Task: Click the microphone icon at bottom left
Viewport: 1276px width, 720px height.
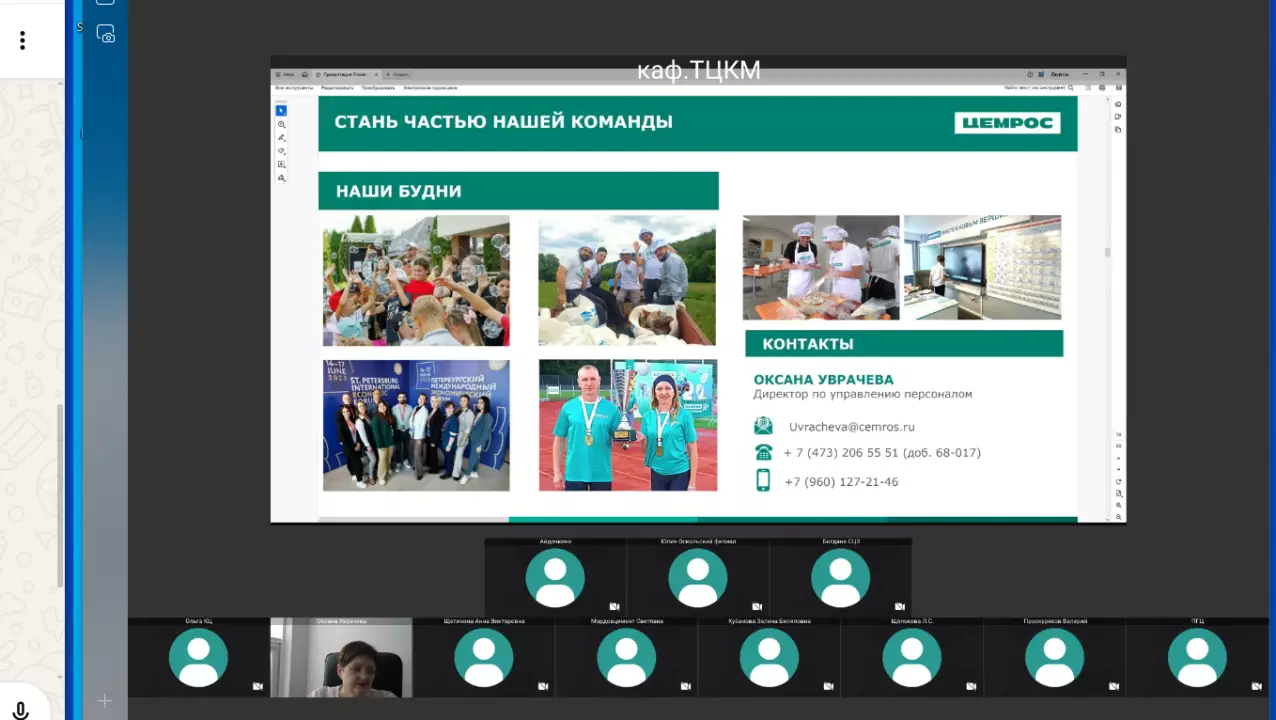Action: [x=20, y=710]
